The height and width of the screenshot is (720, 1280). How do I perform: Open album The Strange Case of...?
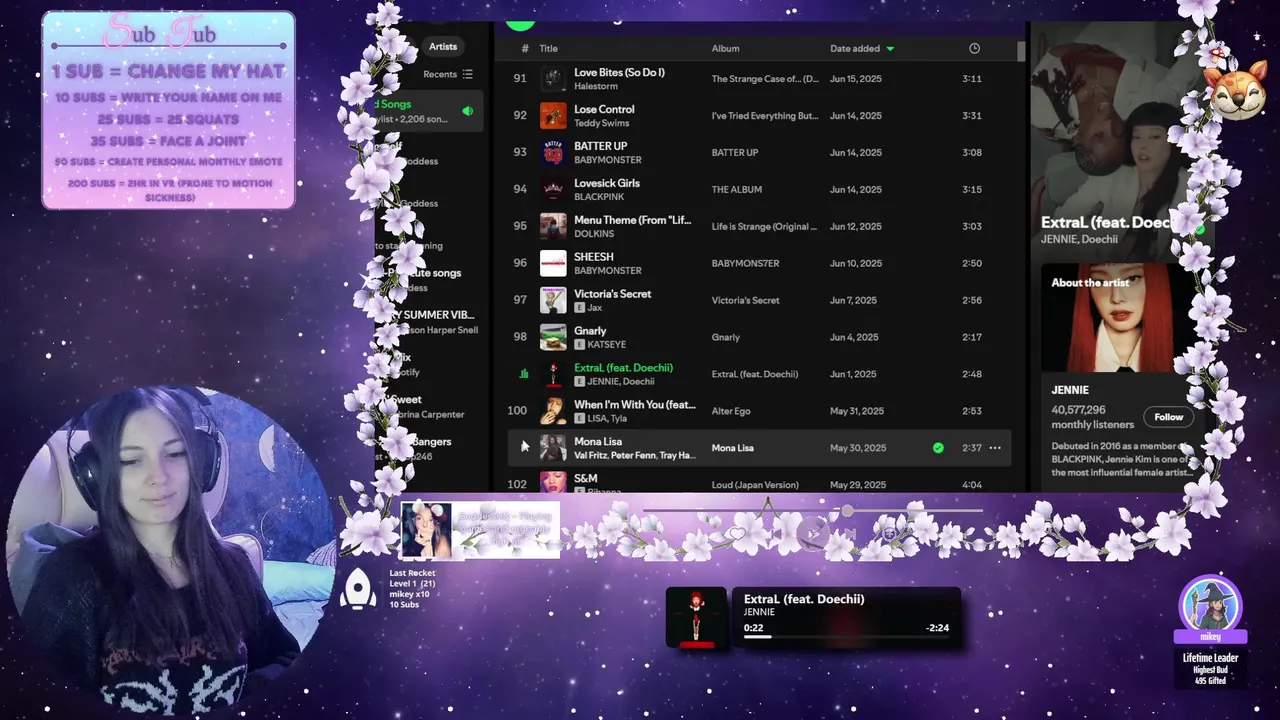tap(765, 79)
